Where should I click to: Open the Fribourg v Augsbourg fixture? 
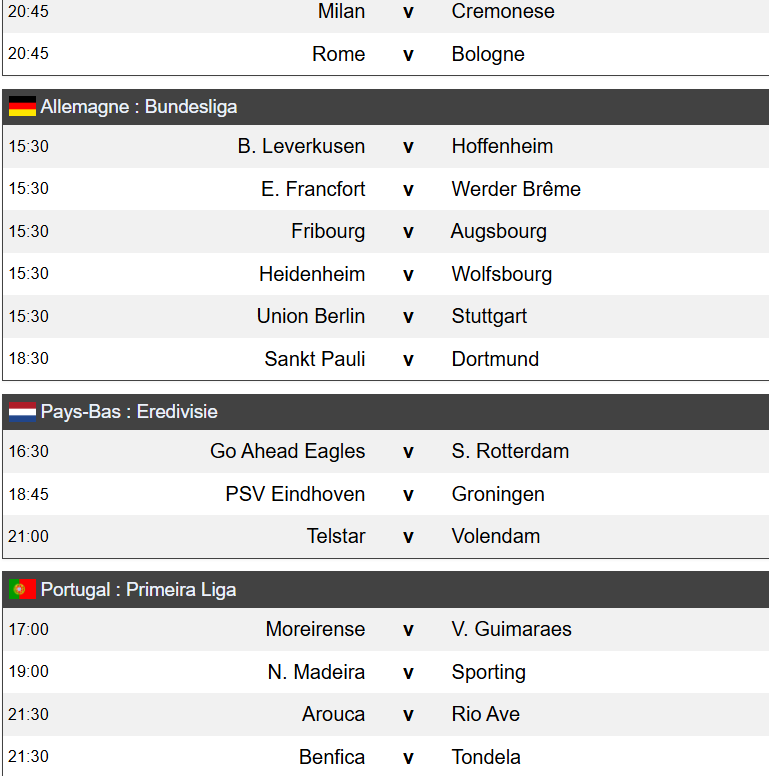408,232
